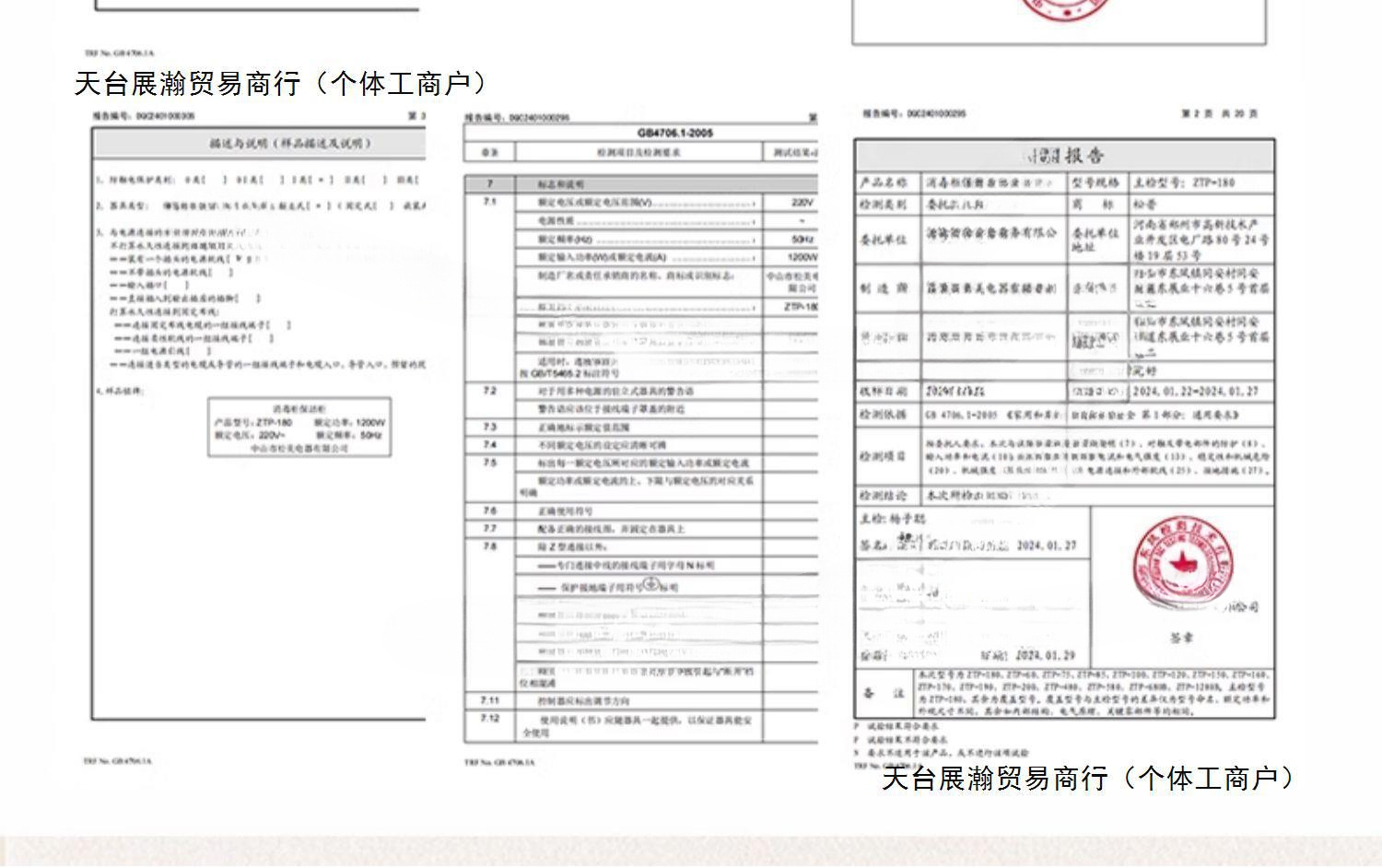The width and height of the screenshot is (1382, 868).
Task: Click clause number '7.2' in the test table
Action: tap(489, 392)
